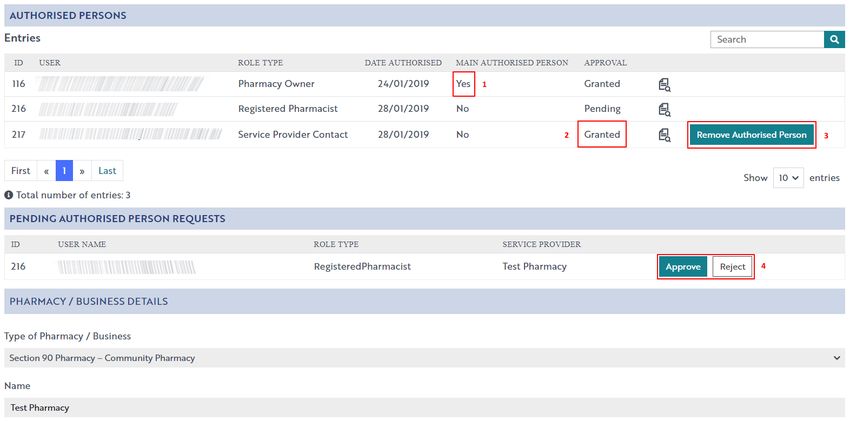Go to First page

[x=21, y=171]
